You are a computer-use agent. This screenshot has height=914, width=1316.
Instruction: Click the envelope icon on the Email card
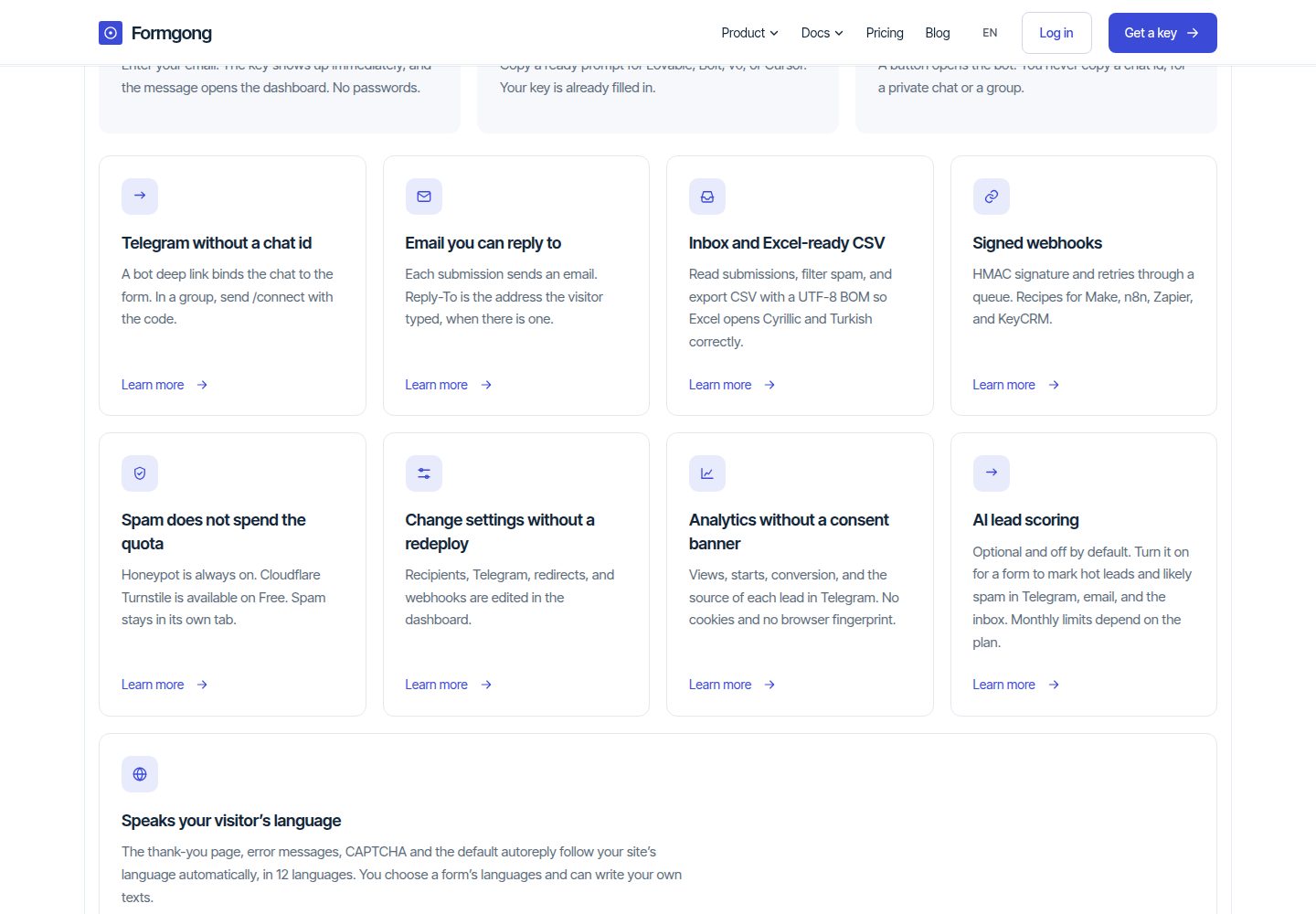(424, 196)
